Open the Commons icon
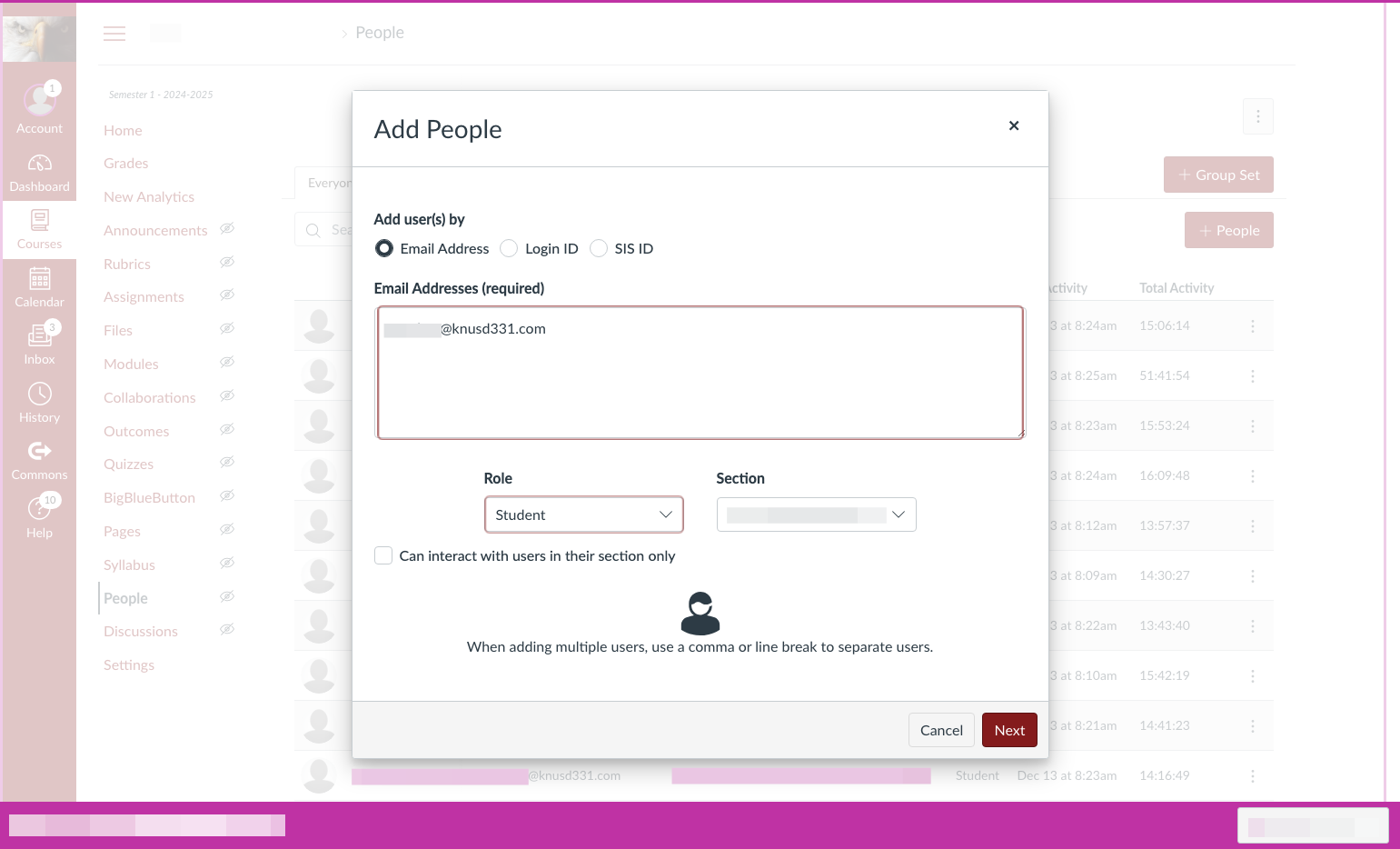 (x=39, y=451)
